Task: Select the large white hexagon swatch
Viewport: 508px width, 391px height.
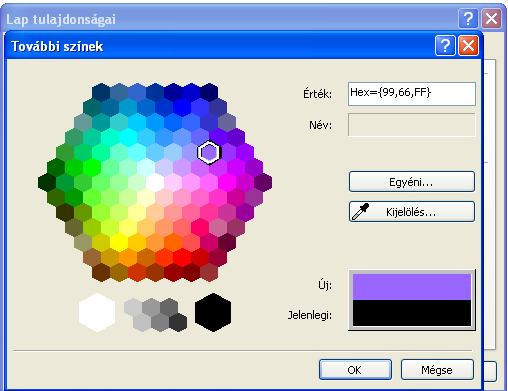Action: 97,312
